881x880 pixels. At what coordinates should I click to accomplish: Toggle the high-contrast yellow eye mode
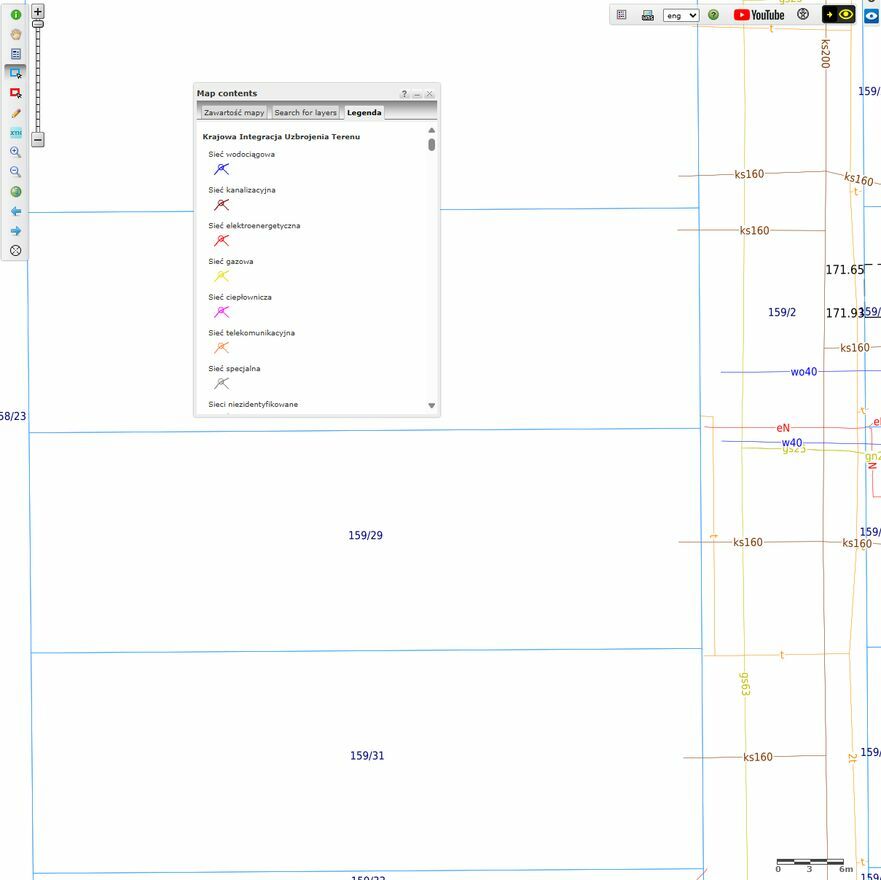click(838, 15)
